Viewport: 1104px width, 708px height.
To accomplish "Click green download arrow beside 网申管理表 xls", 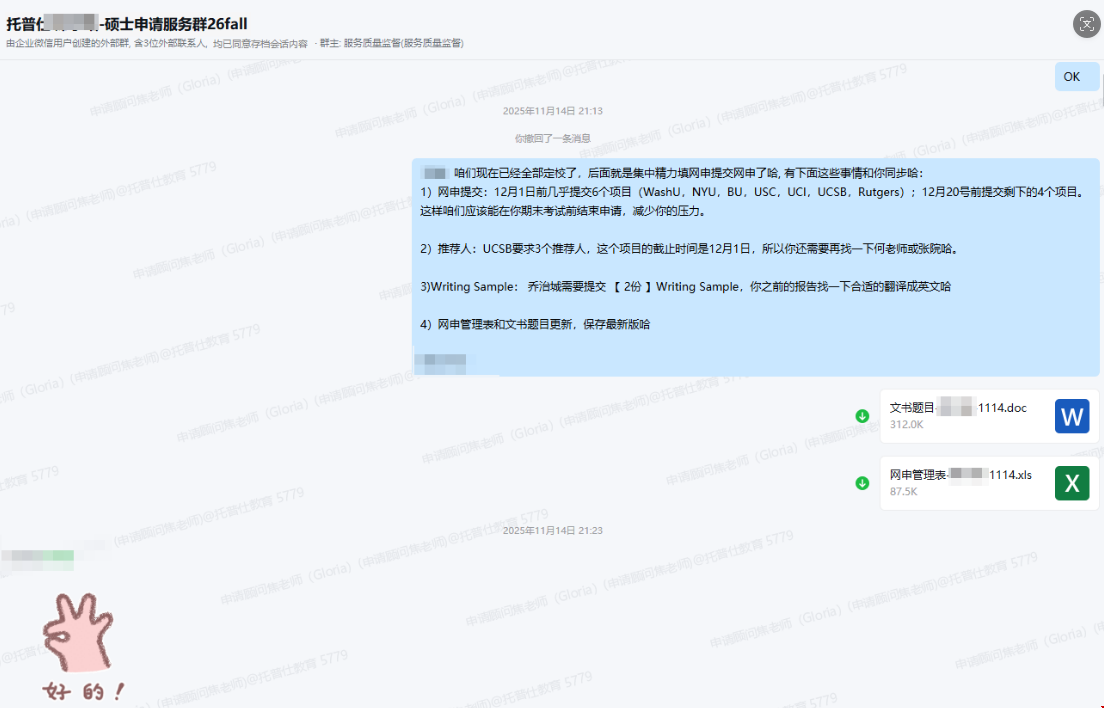I will [x=862, y=483].
